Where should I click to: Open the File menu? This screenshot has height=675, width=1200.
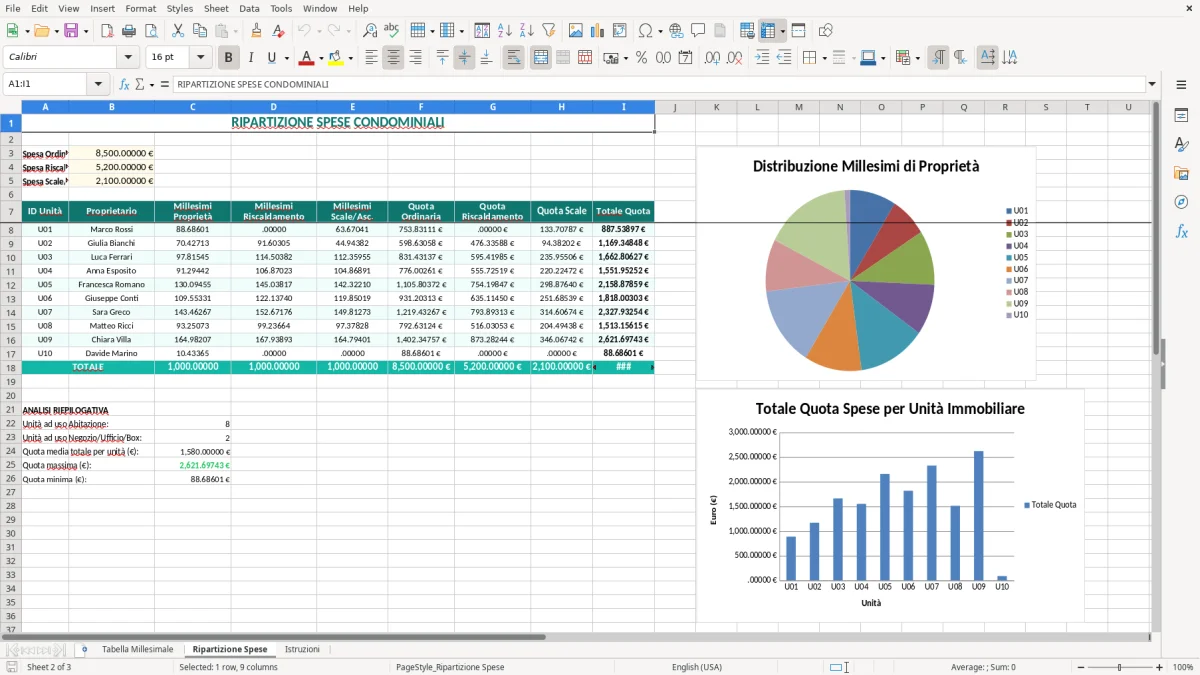[x=13, y=8]
